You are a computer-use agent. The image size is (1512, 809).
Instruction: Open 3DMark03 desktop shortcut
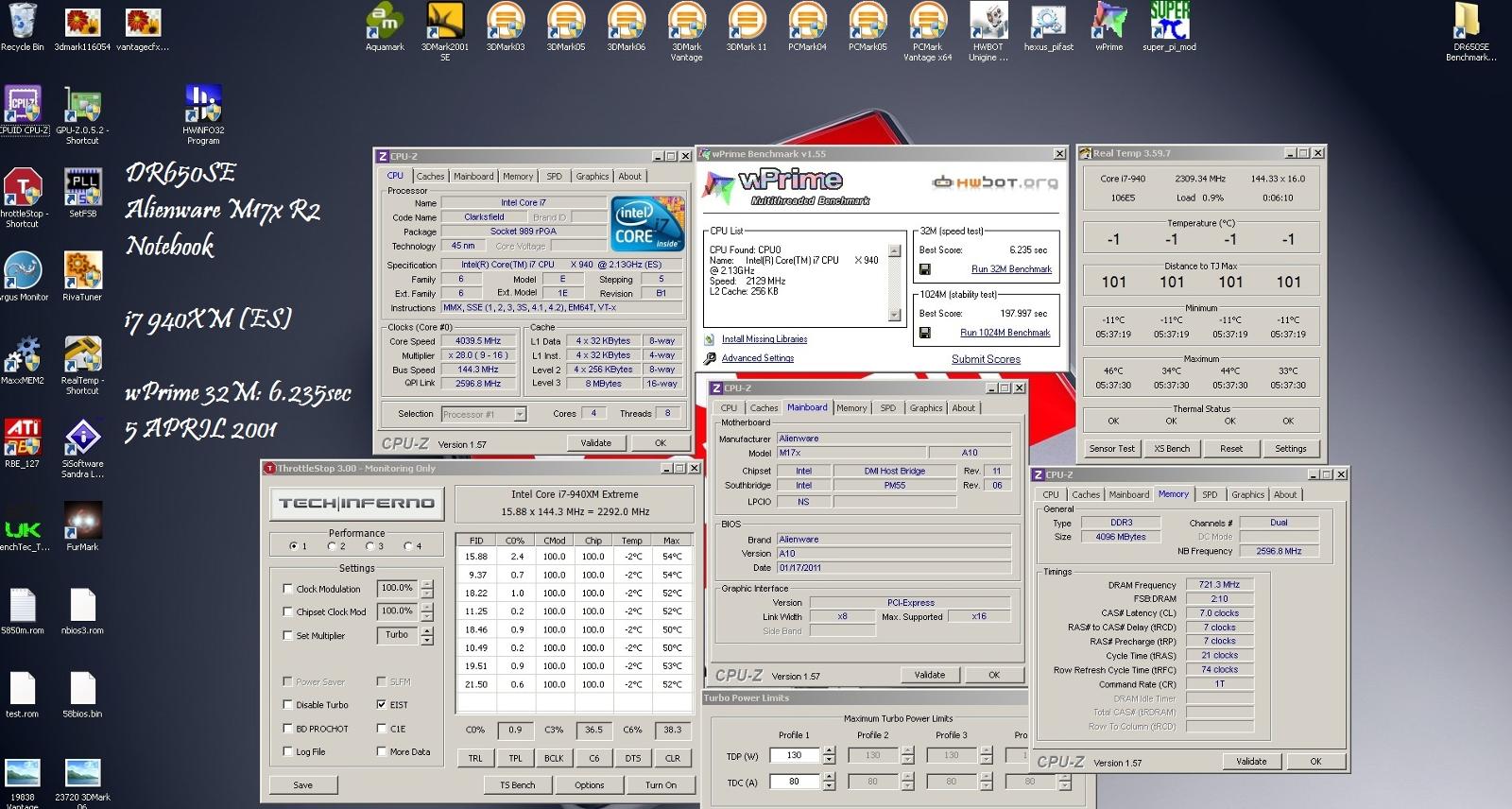[x=506, y=26]
